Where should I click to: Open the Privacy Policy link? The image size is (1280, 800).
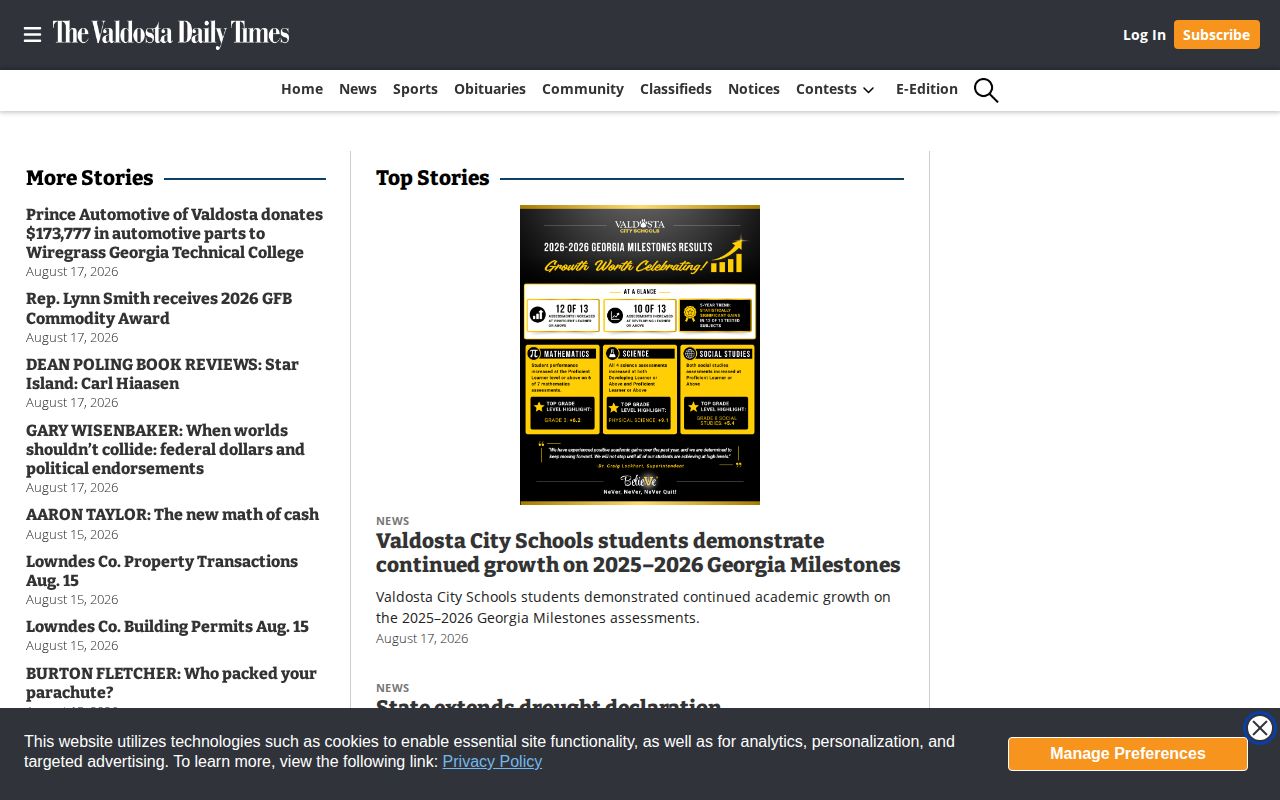point(492,762)
